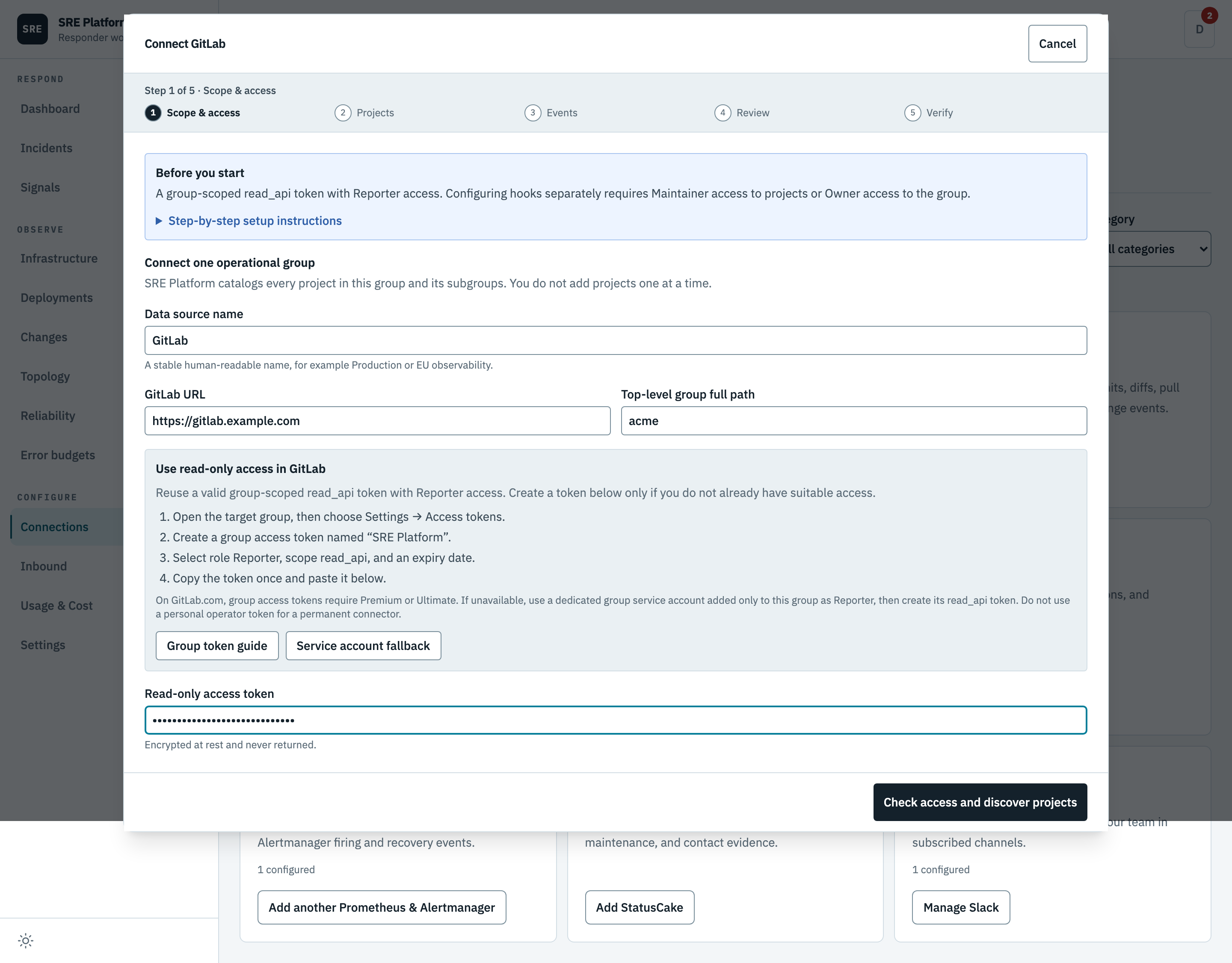Screen dimensions: 1232x963
Task: Click the step 3 Events circle
Action: coord(533,113)
